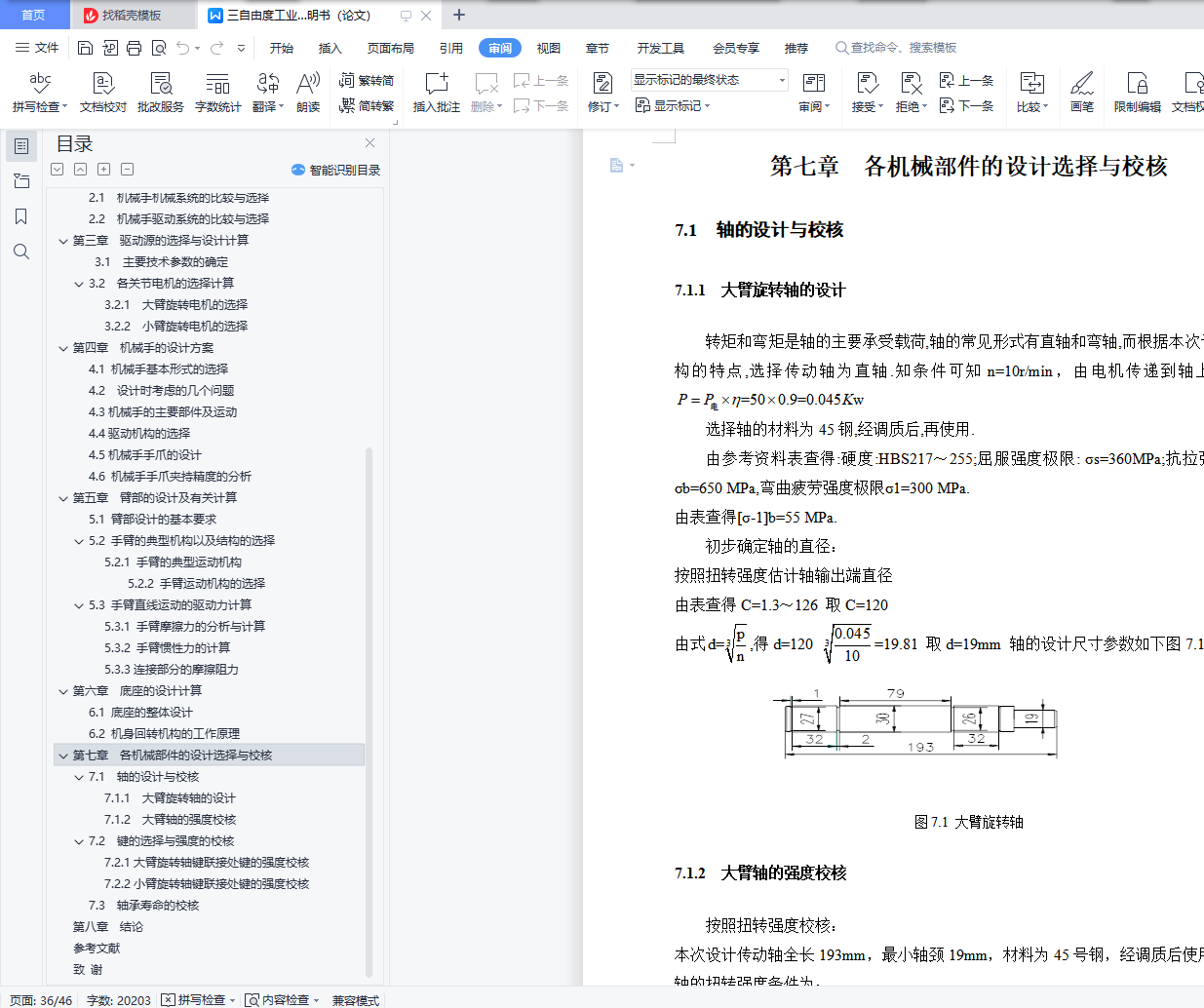The height and width of the screenshot is (1008, 1204).
Task: Click the 兼容模式 status bar entry
Action: coord(356,1000)
